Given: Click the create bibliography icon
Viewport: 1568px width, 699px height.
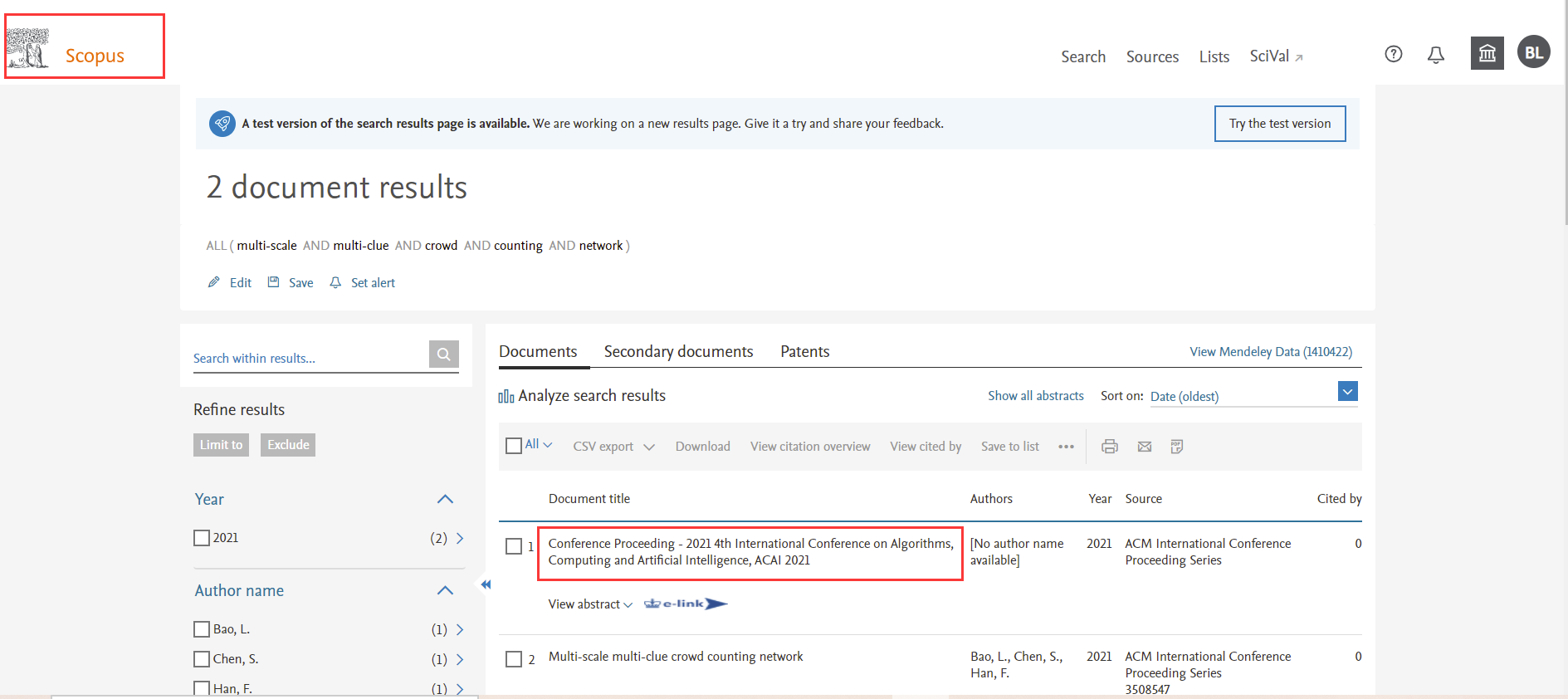Looking at the screenshot, I should (1177, 447).
